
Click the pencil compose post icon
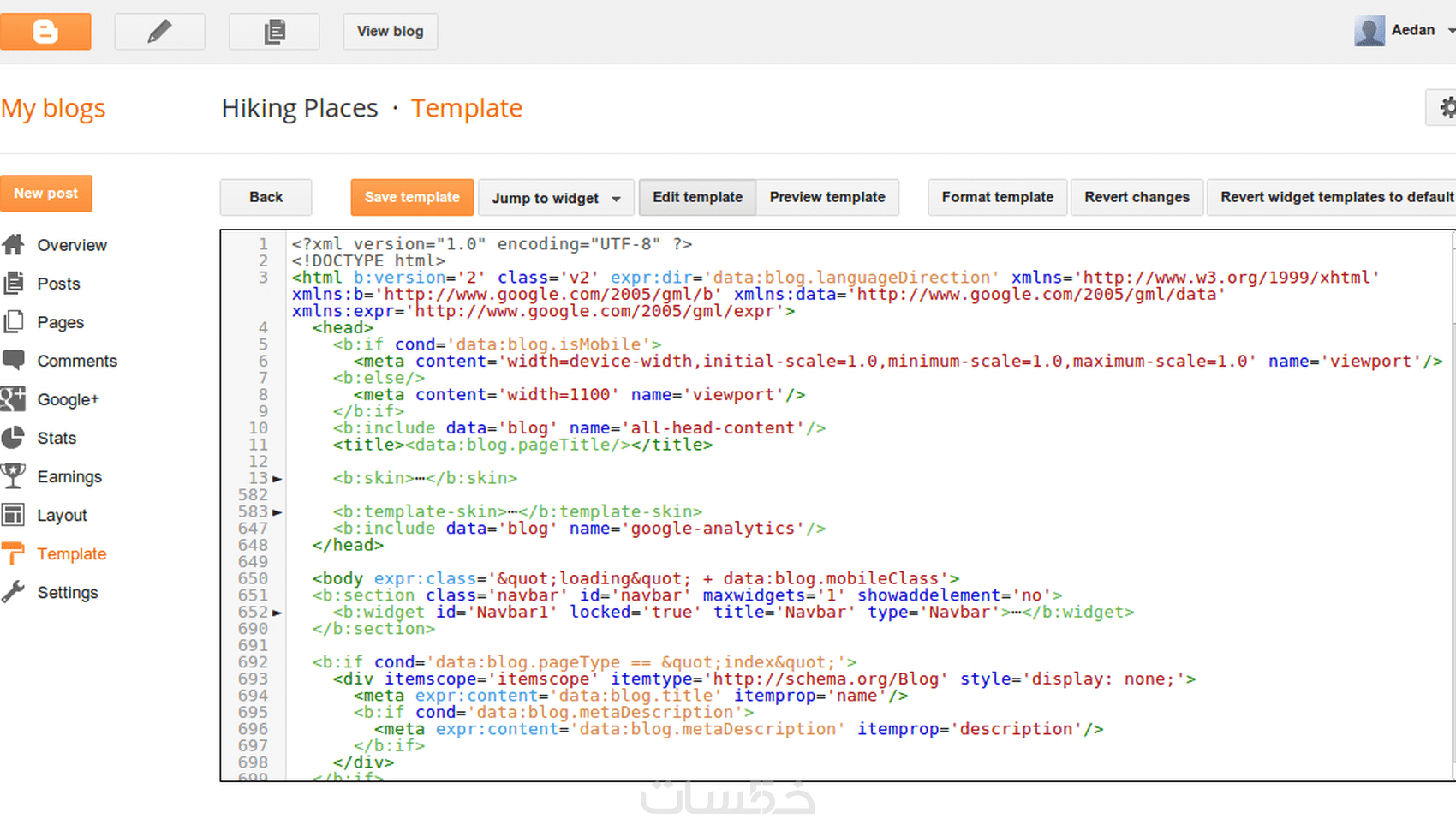click(x=159, y=32)
